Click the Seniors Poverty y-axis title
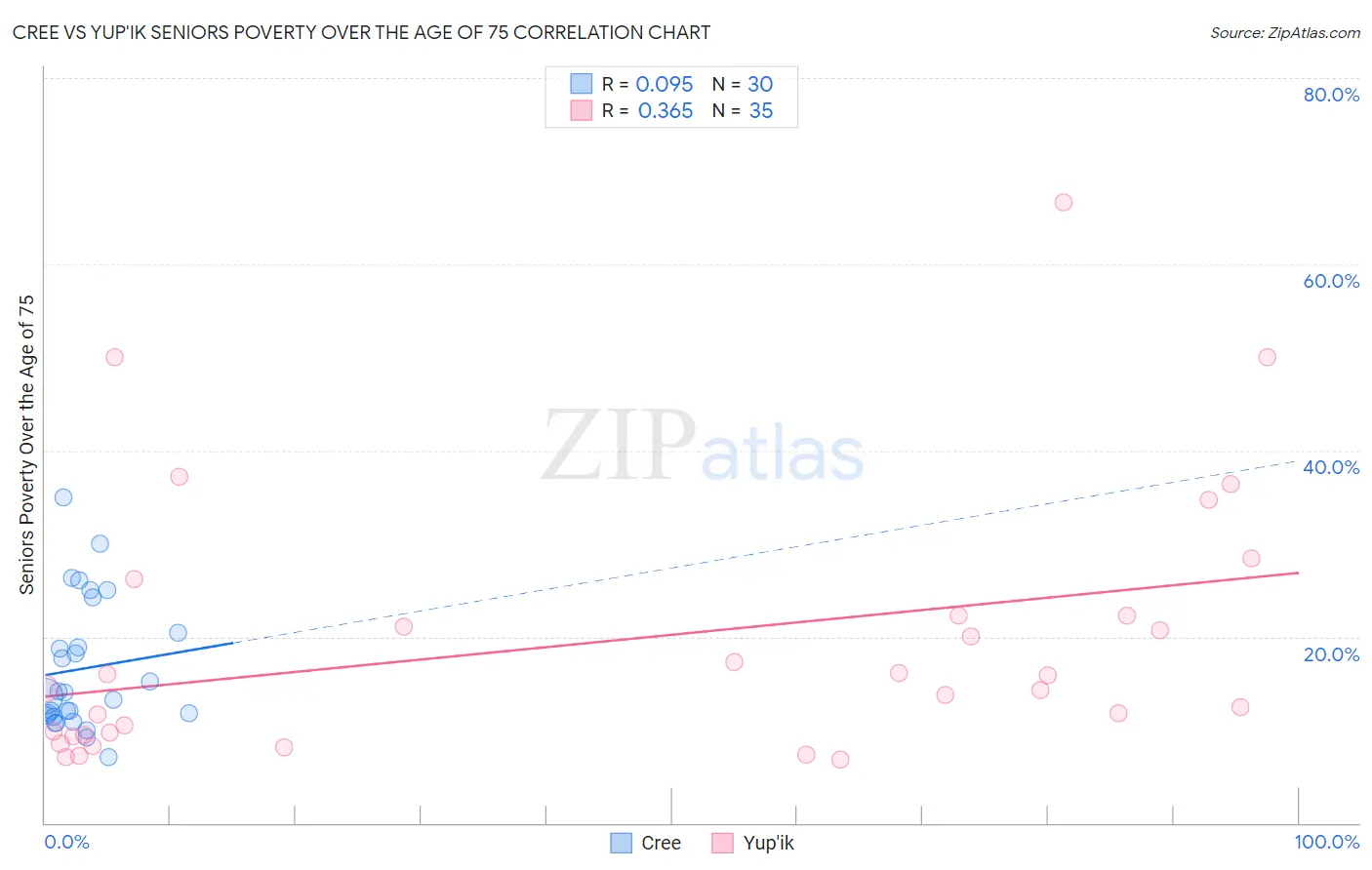 (x=26, y=445)
